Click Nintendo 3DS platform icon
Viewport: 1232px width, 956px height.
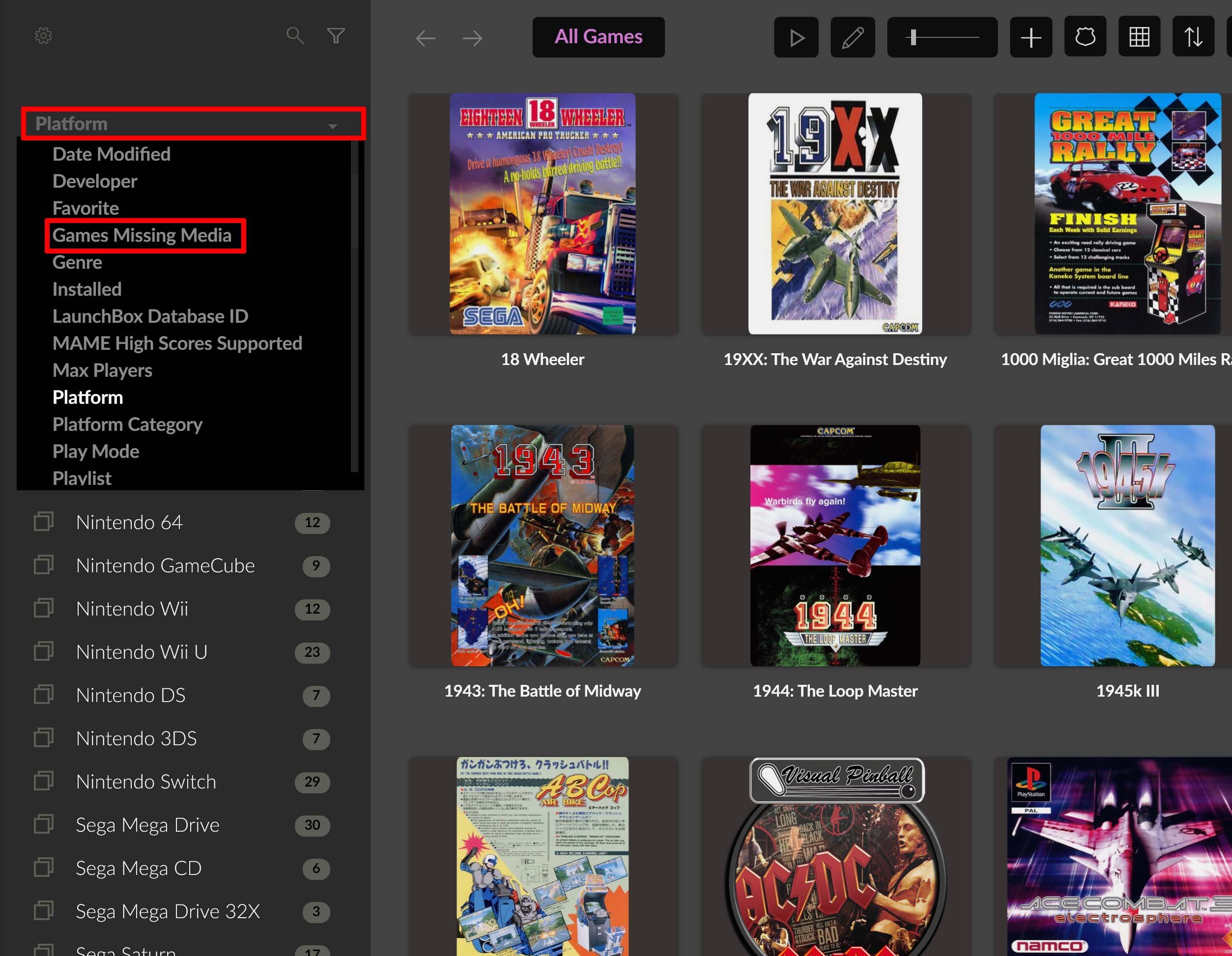pos(43,738)
